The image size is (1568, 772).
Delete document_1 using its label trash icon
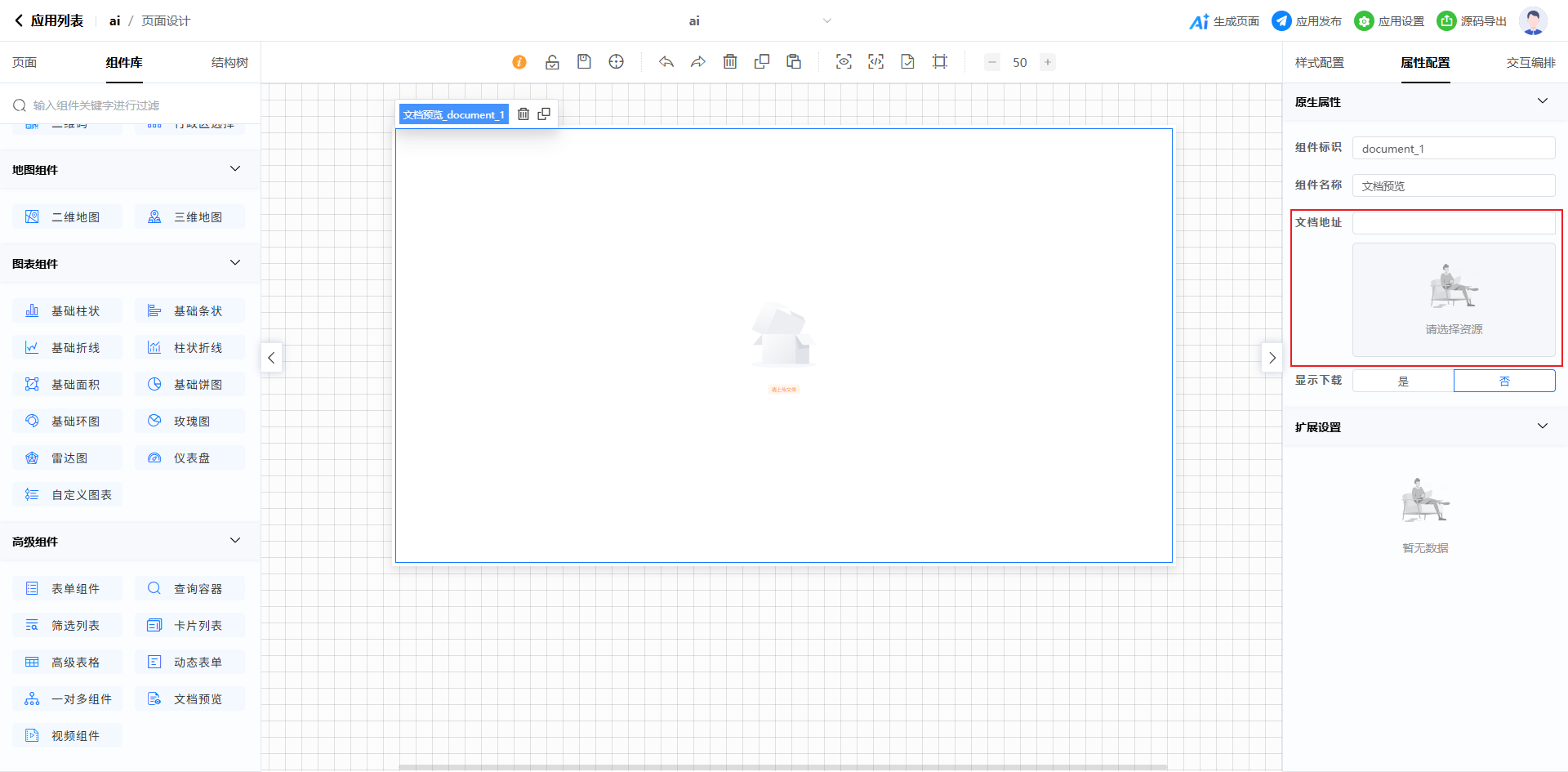(523, 114)
